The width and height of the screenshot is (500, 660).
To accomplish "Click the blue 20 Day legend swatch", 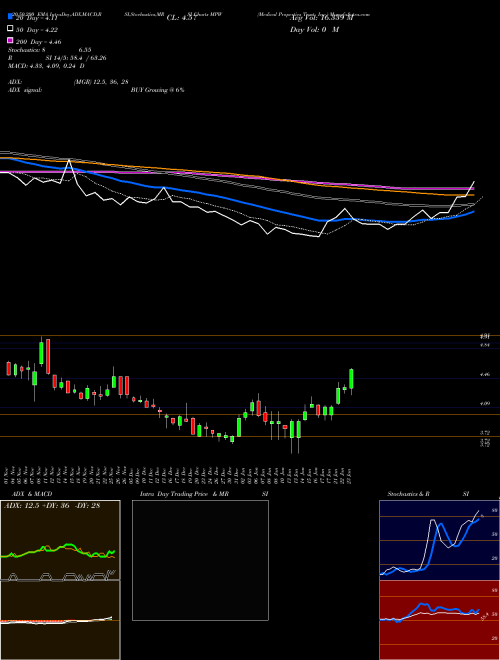I will tap(10, 16).
